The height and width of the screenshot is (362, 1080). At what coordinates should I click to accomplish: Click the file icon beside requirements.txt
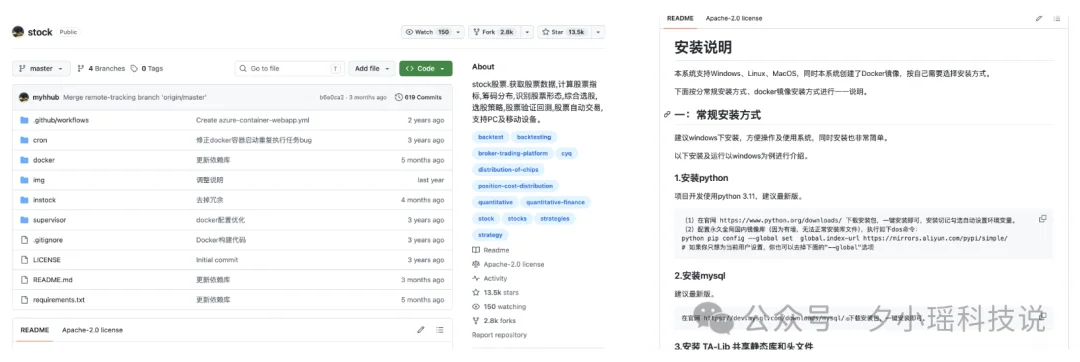[24, 300]
